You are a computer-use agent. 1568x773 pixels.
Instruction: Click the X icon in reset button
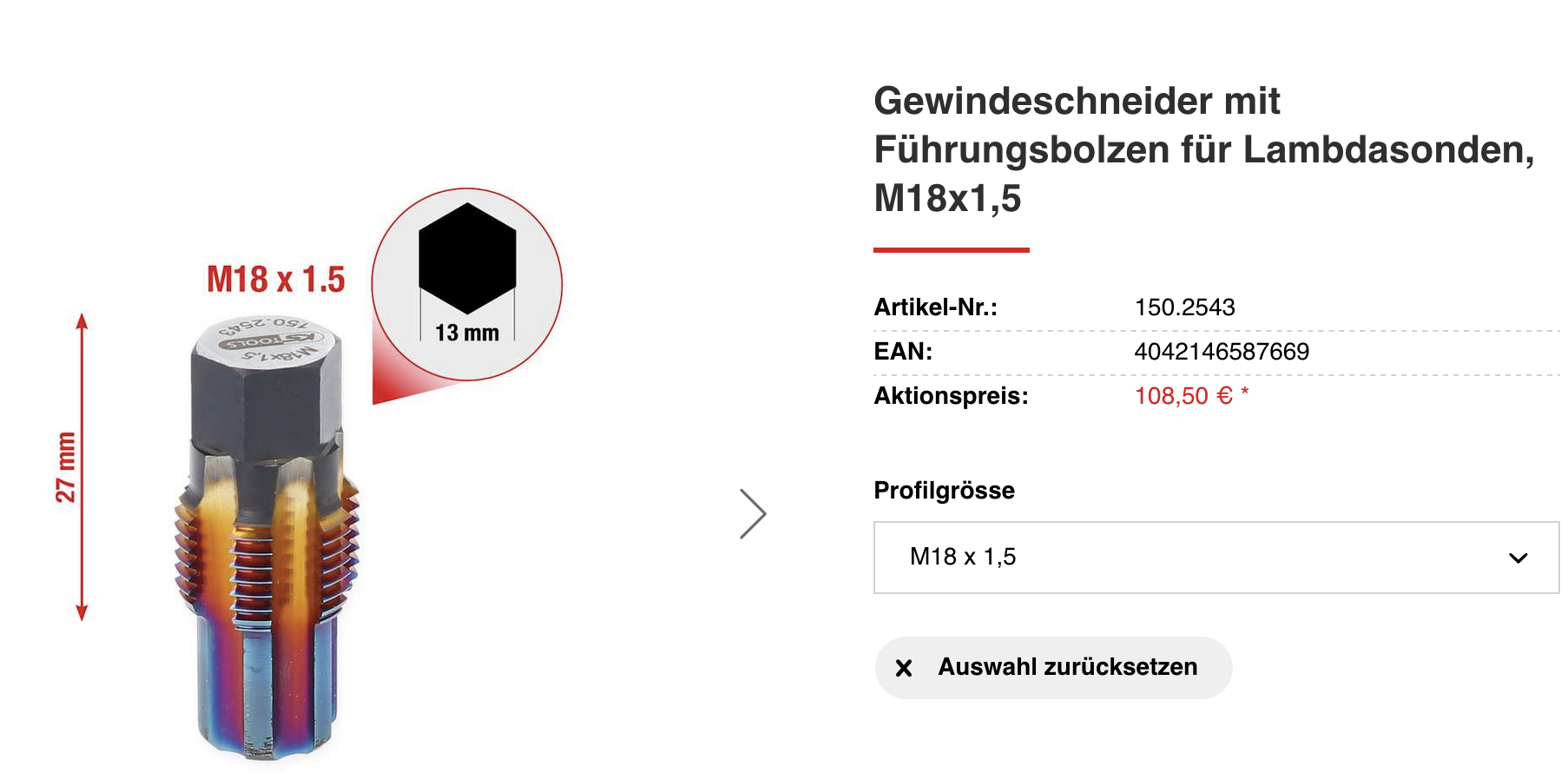(904, 668)
